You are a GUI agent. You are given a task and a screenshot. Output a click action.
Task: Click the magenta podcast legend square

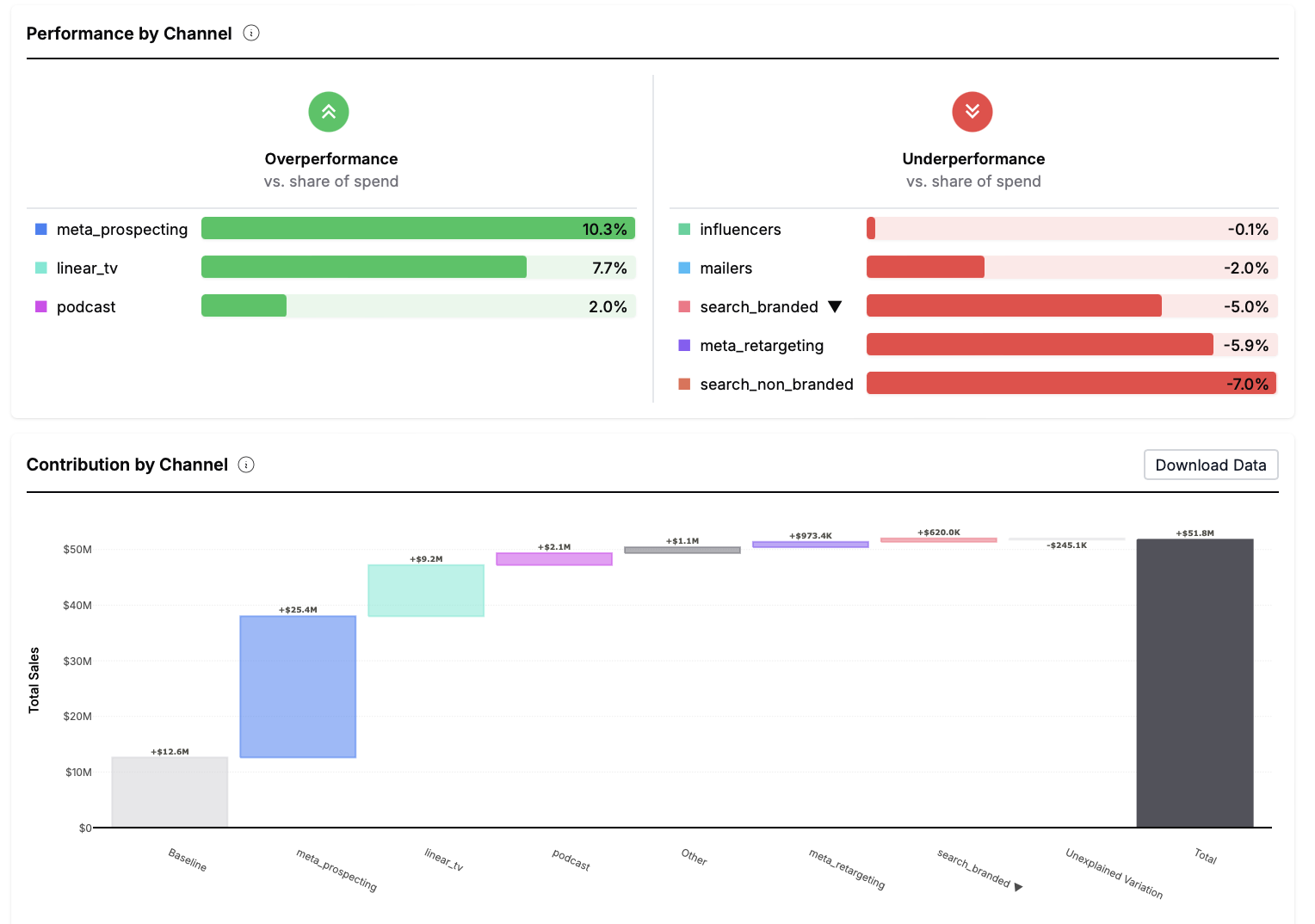40,307
